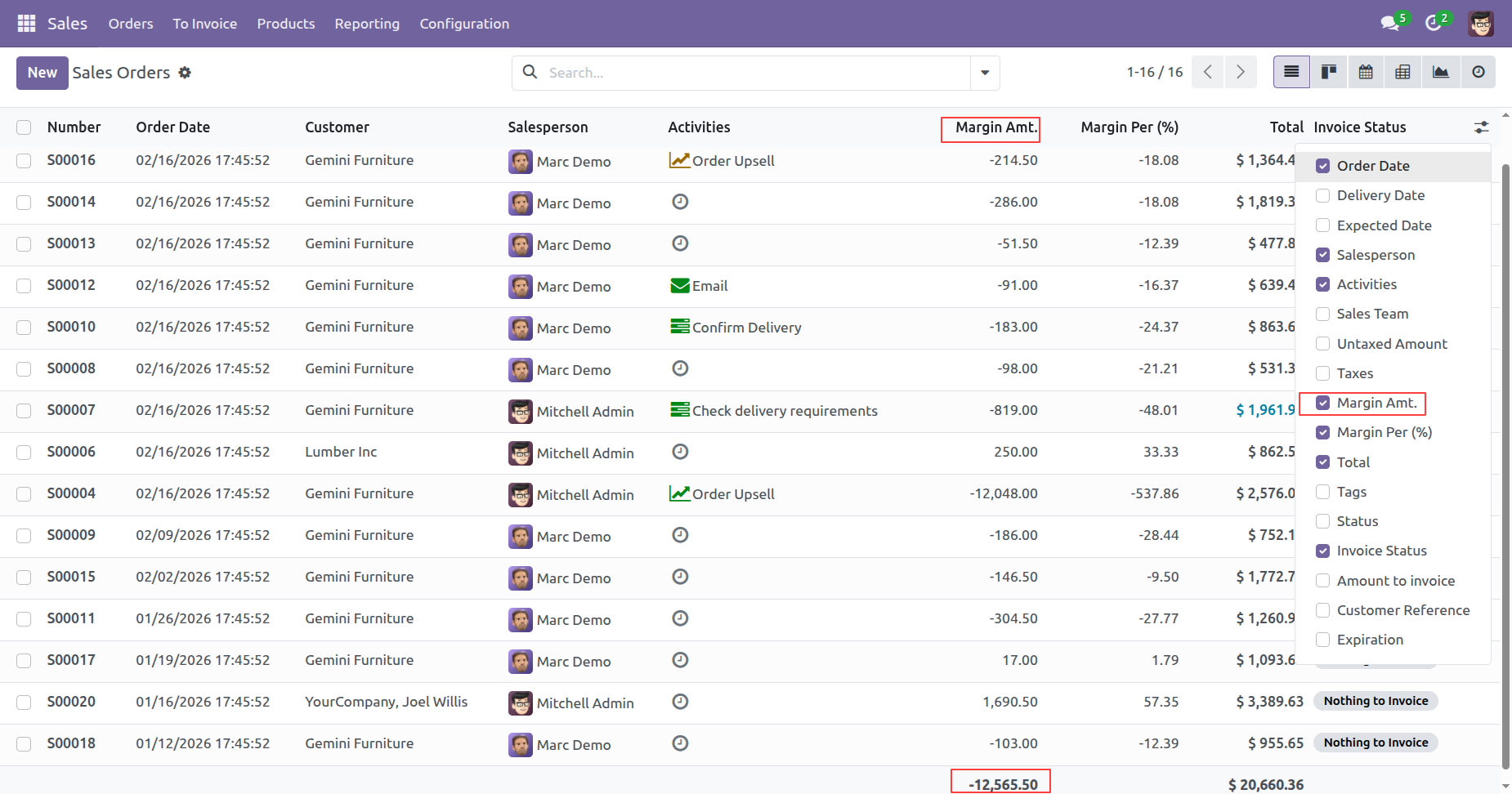Viewport: 1512px width, 794px height.
Task: Open the activities clock notification icon
Action: click(1433, 24)
